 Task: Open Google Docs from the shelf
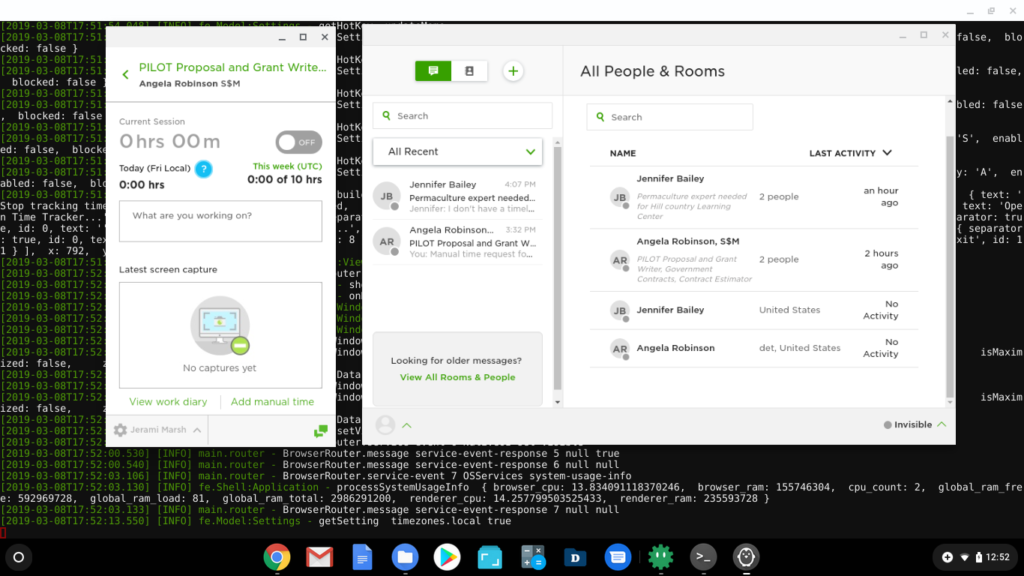click(362, 557)
